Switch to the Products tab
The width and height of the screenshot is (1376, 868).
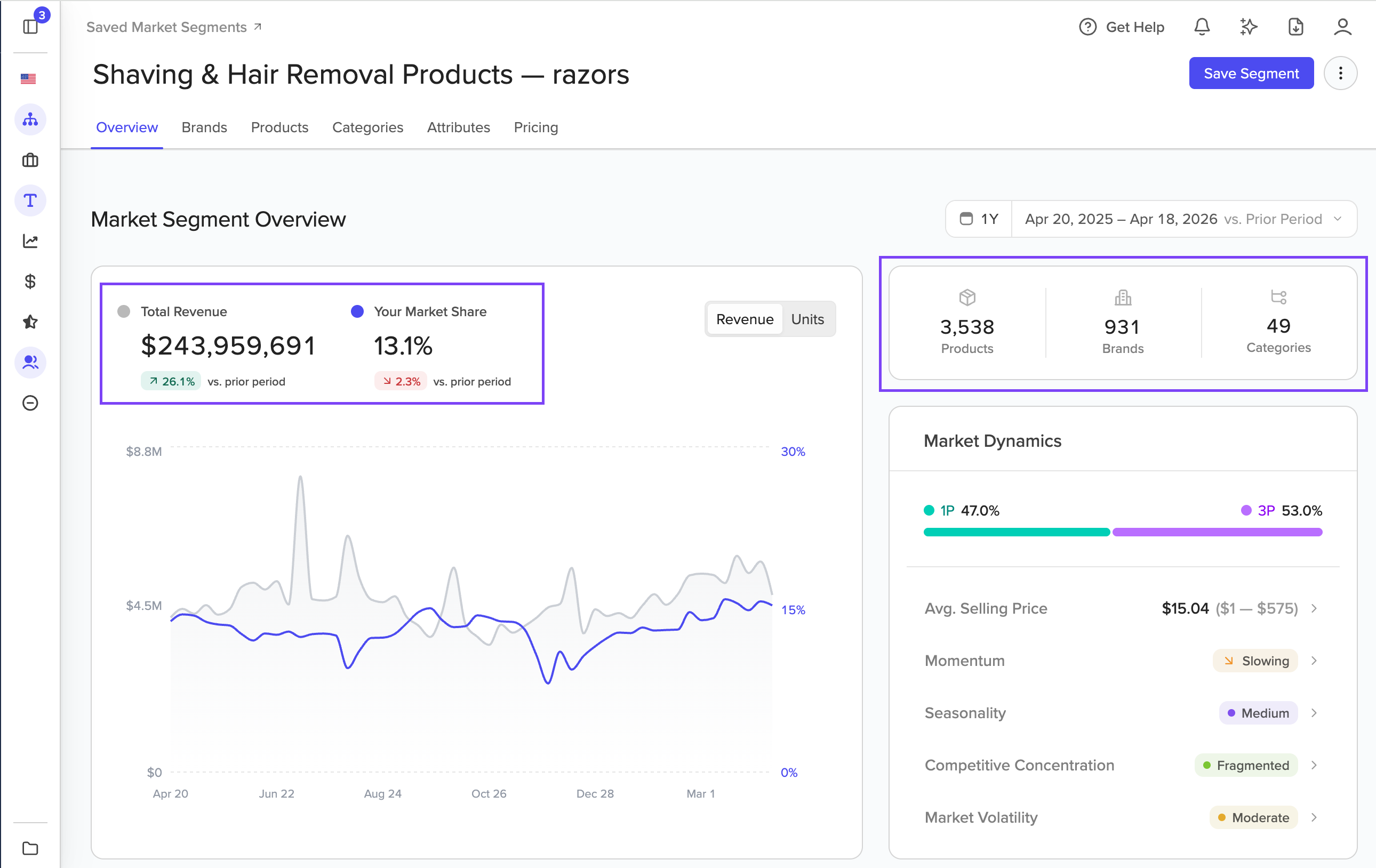279,127
